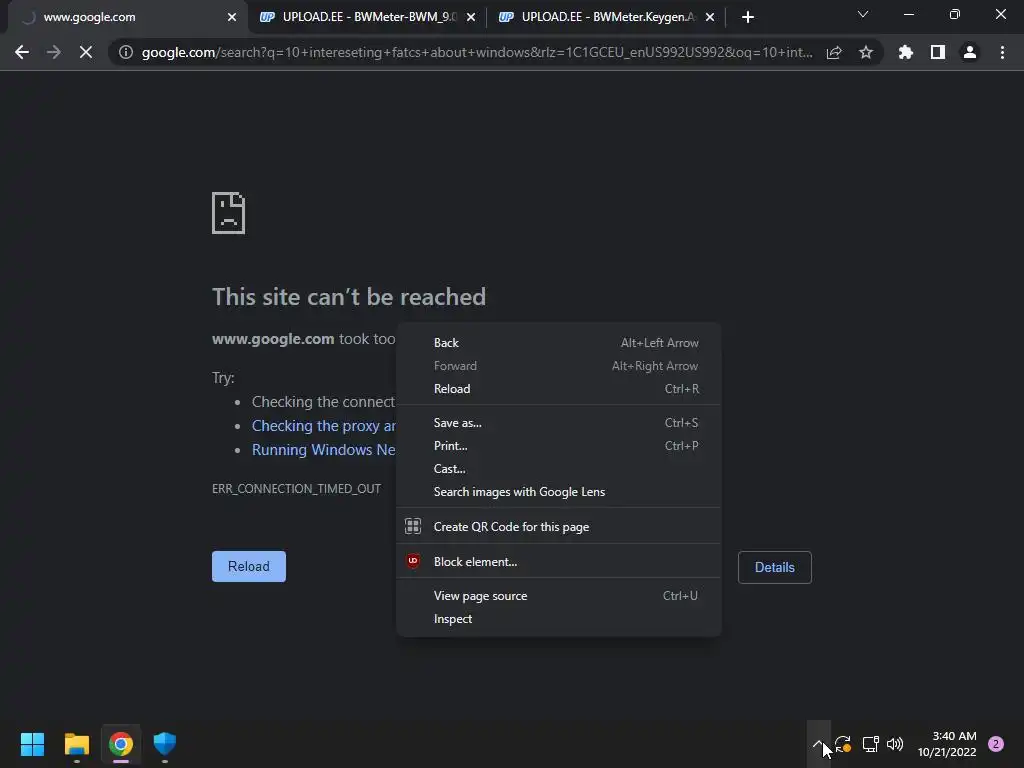Open File Explorer from the taskbar
This screenshot has height=768, width=1024.
[x=76, y=744]
